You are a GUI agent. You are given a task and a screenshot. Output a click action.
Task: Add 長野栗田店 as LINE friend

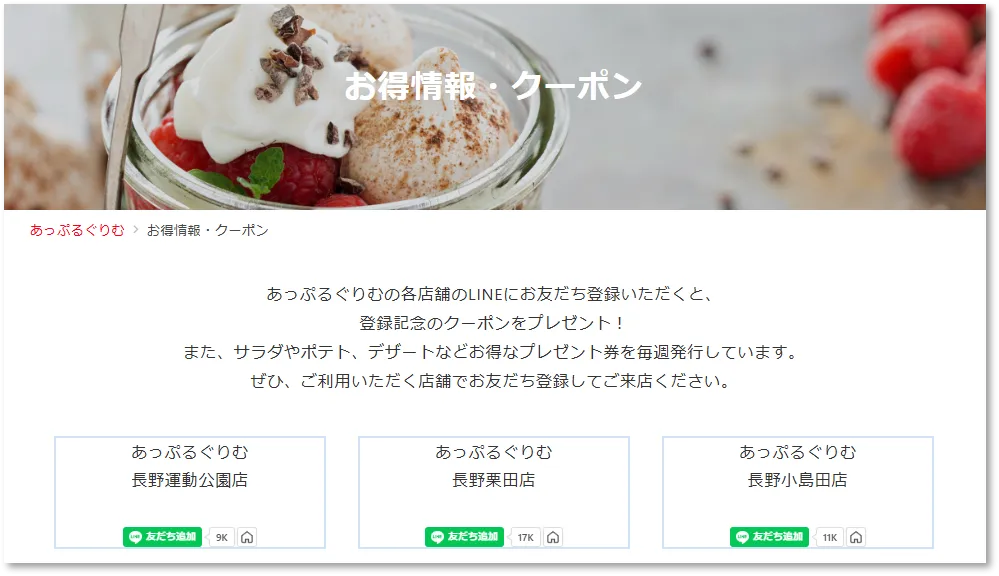coord(464,537)
